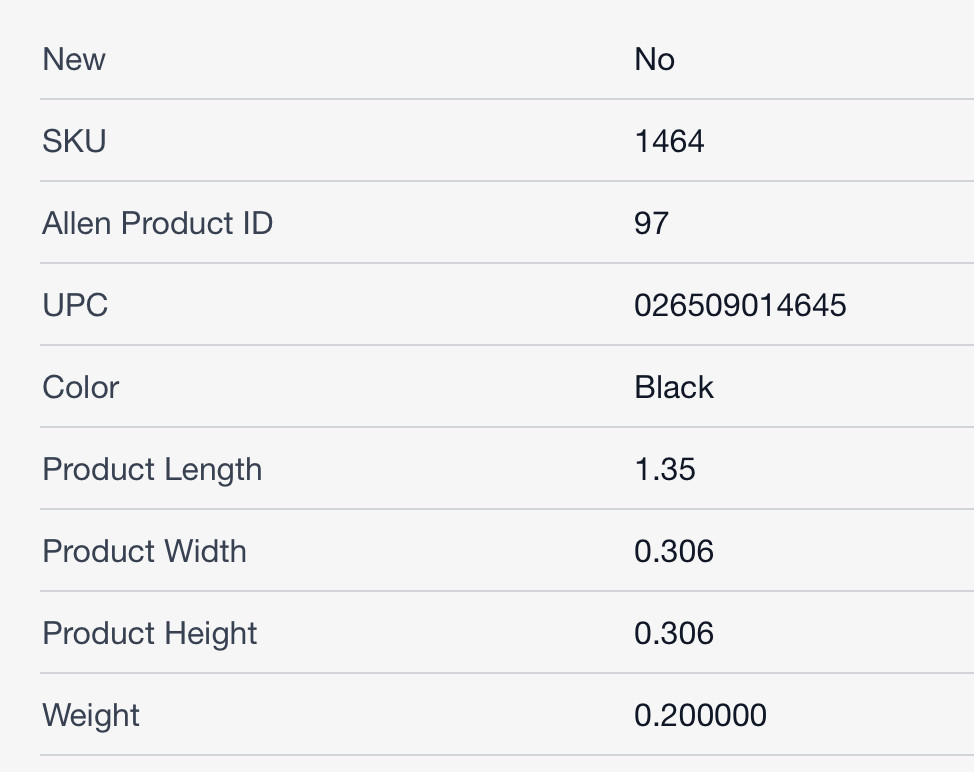The width and height of the screenshot is (974, 772).
Task: Select the 'No' value for New
Action: (x=654, y=59)
